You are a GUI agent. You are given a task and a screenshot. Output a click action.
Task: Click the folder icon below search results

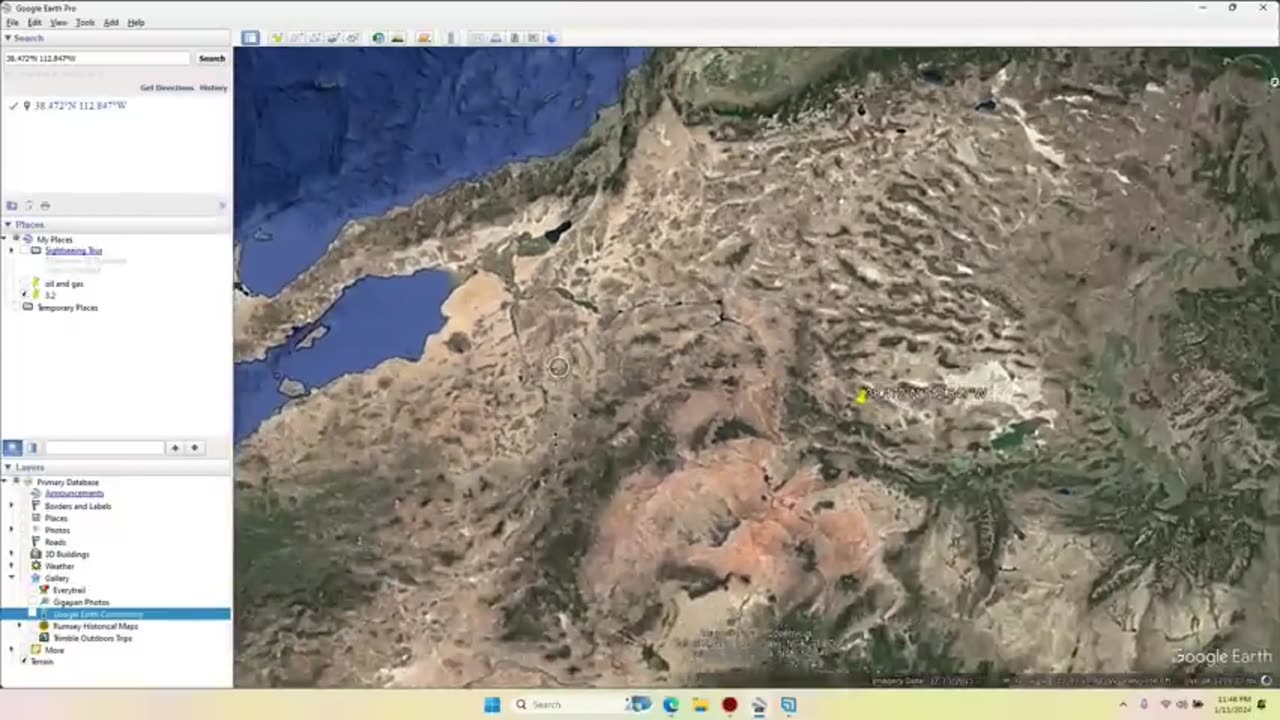[x=12, y=205]
